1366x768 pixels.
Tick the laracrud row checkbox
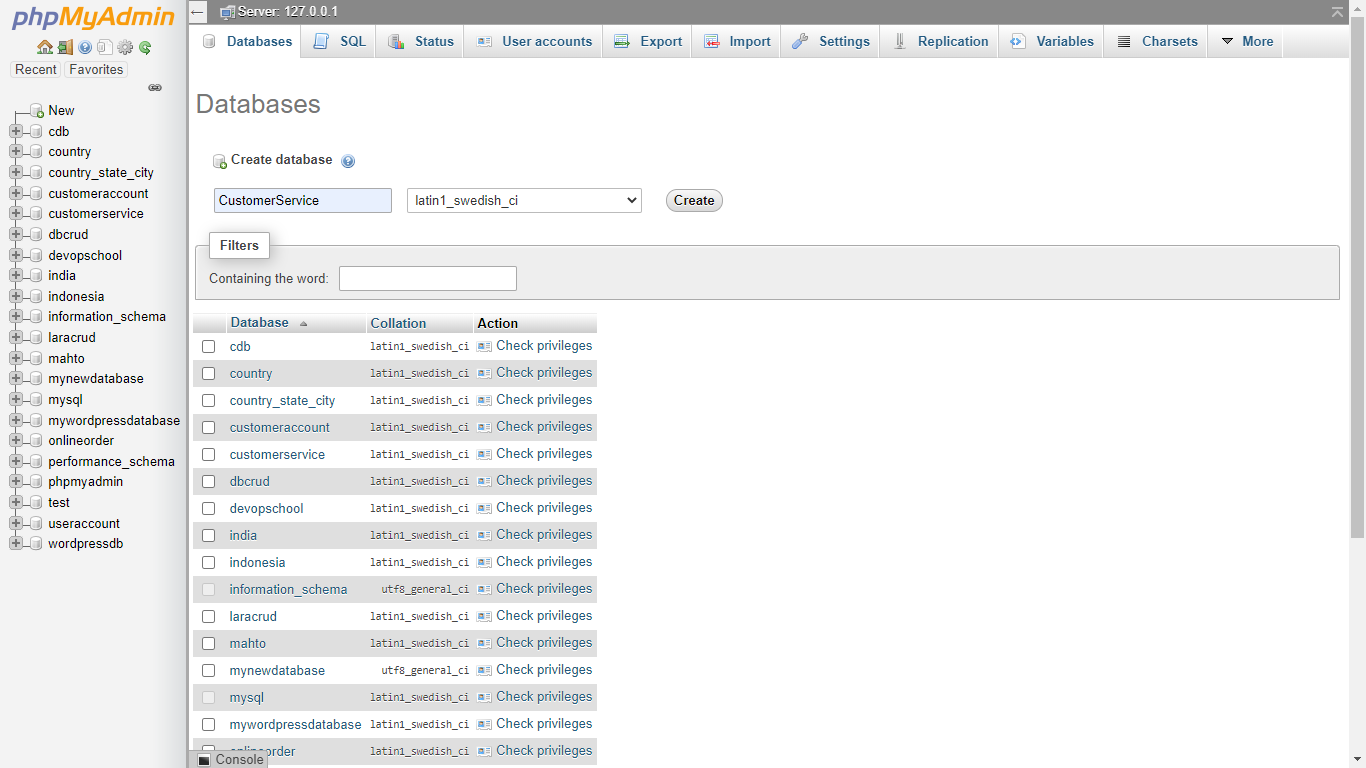pyautogui.click(x=209, y=617)
